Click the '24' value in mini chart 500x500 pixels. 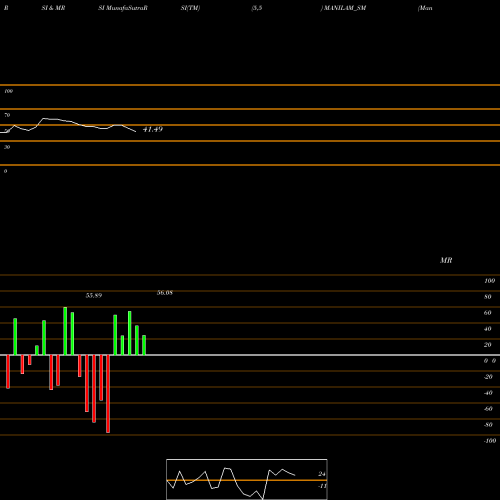coord(322,474)
